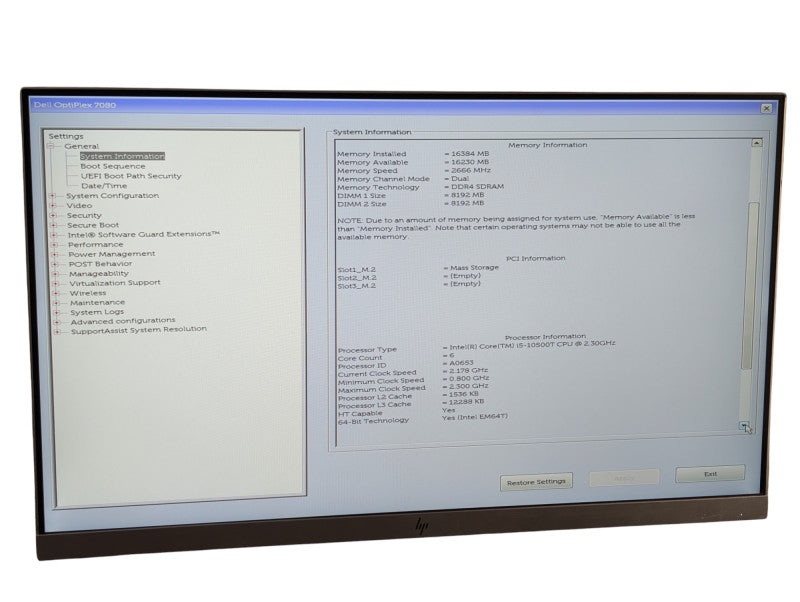Select the Virtualization Support label
The width and height of the screenshot is (800, 602).
tap(115, 283)
